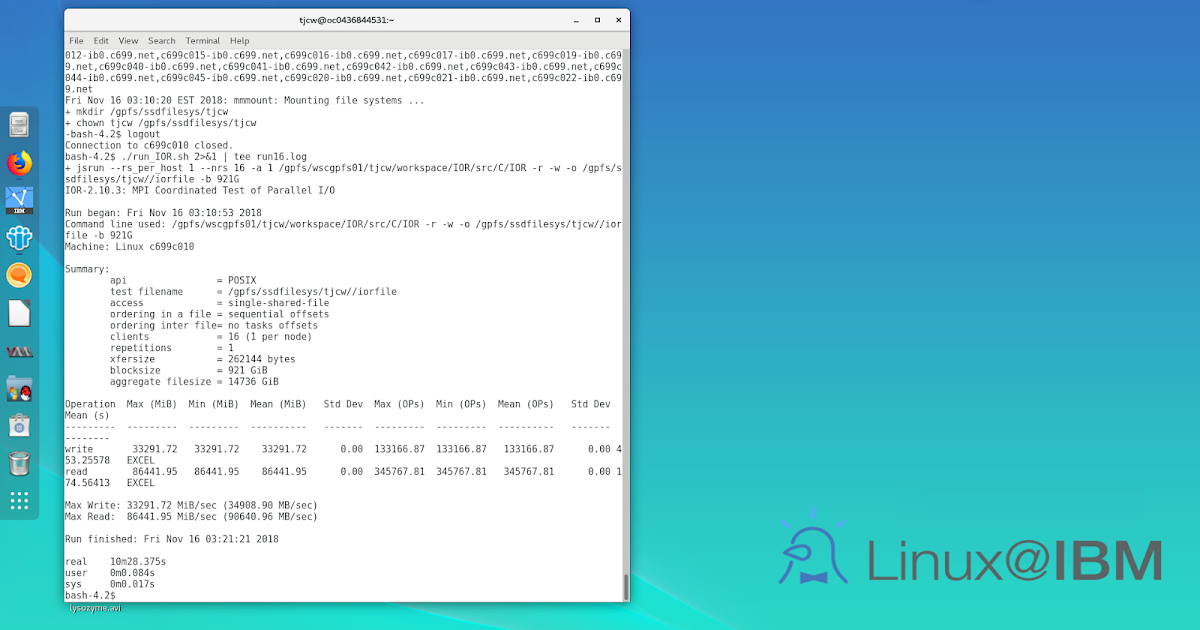Open IBM Notes from the dock
The width and height of the screenshot is (1200, 630).
coord(19,237)
